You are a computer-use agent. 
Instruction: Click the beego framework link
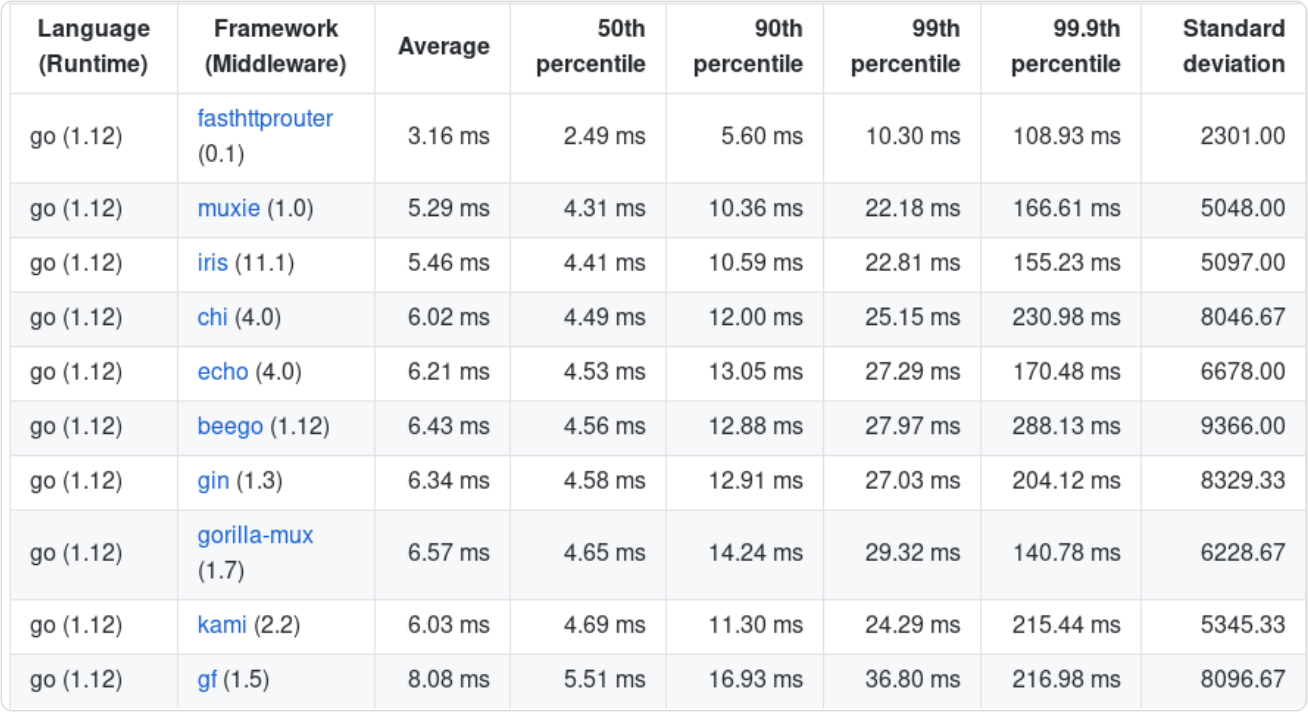tap(230, 427)
